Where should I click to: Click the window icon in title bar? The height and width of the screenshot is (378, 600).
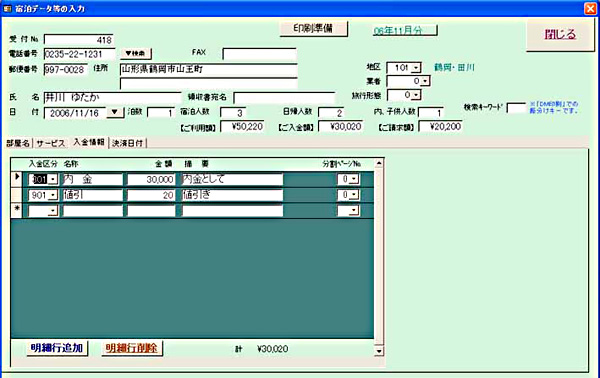7,8
